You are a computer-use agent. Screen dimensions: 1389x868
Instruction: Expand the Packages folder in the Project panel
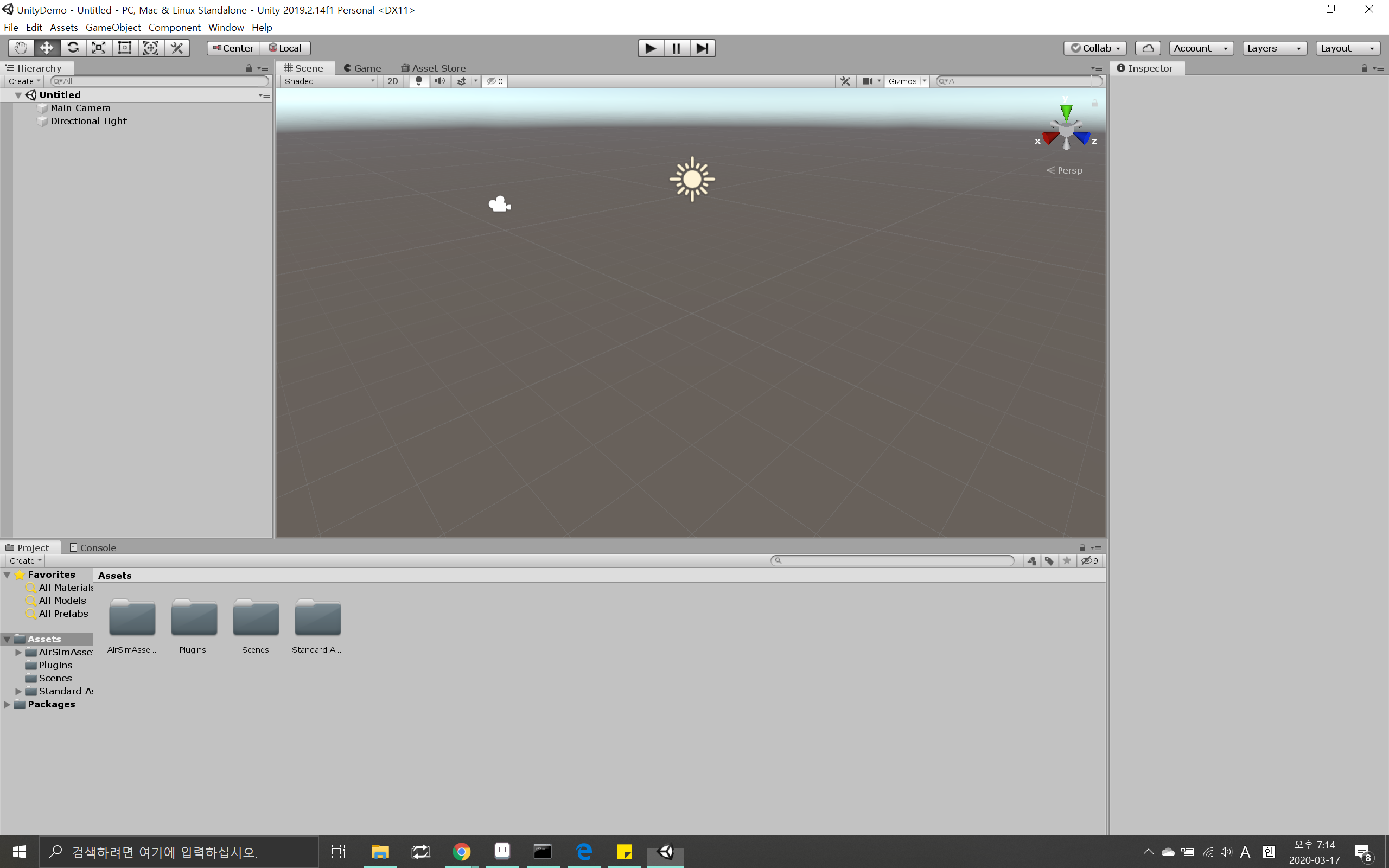pos(7,704)
